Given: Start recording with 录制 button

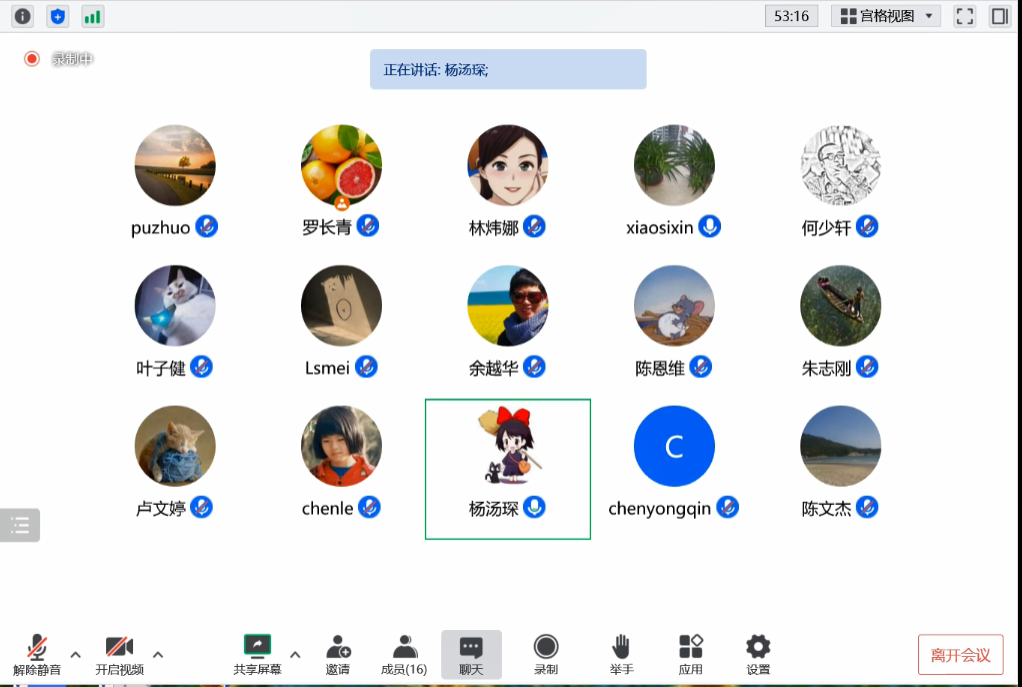Looking at the screenshot, I should [546, 654].
